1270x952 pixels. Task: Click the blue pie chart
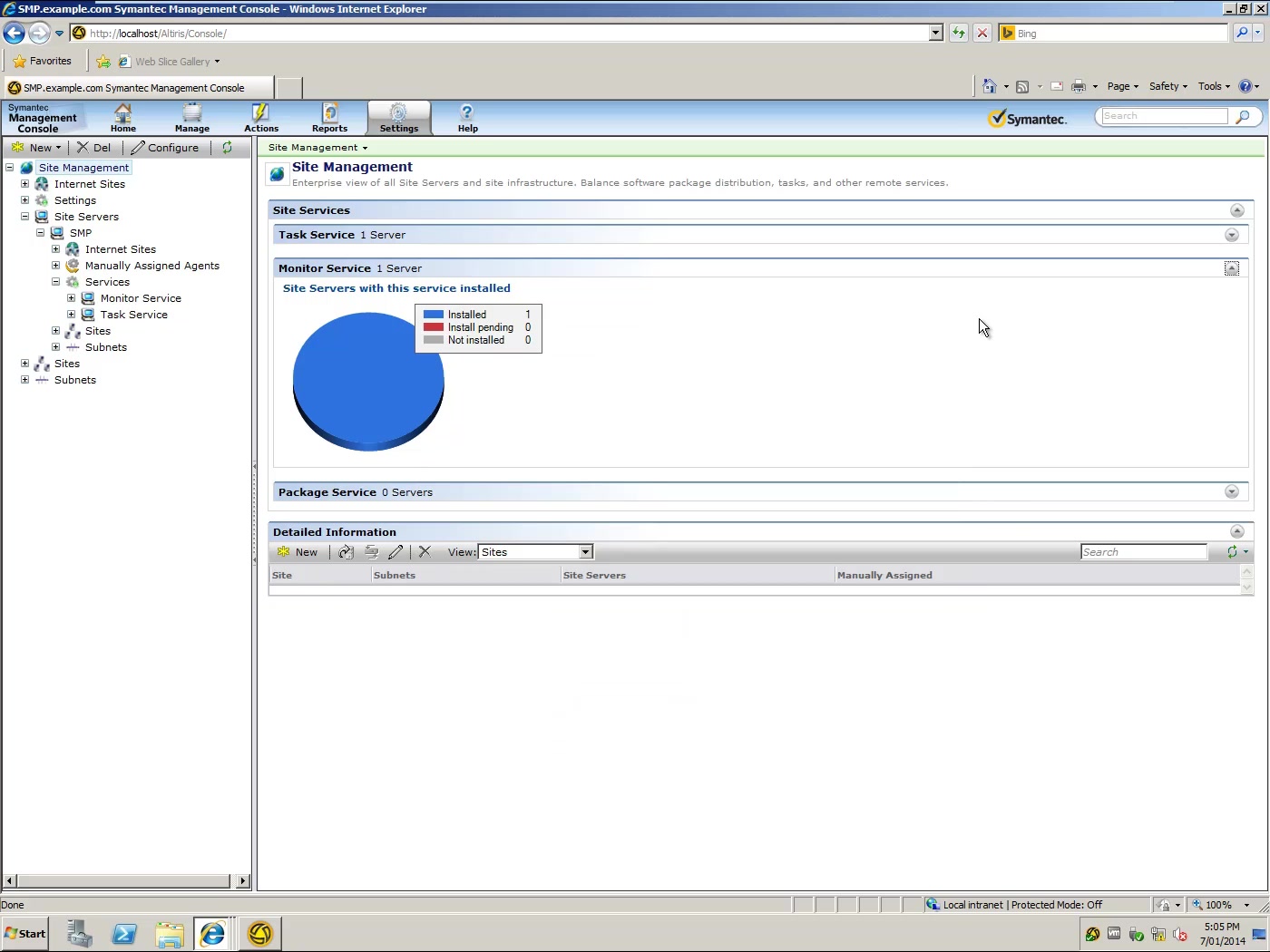368,381
